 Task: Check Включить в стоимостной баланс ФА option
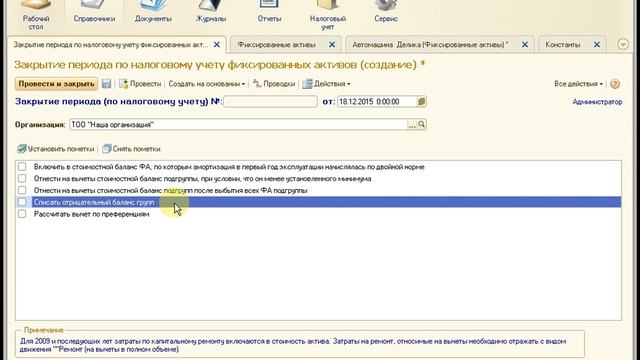tap(22, 167)
